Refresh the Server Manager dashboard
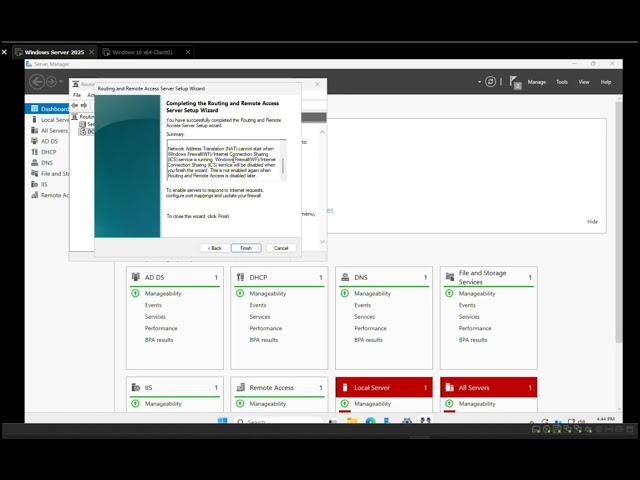 490,82
